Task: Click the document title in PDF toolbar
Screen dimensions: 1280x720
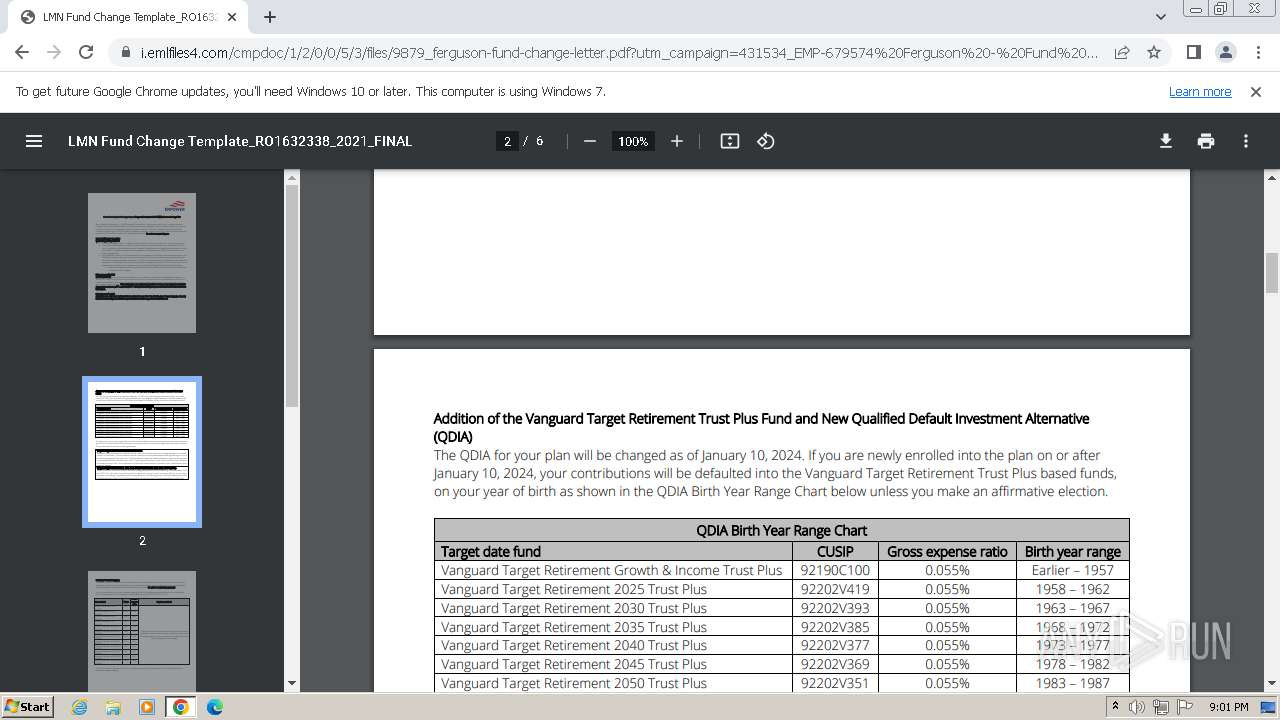Action: click(240, 141)
